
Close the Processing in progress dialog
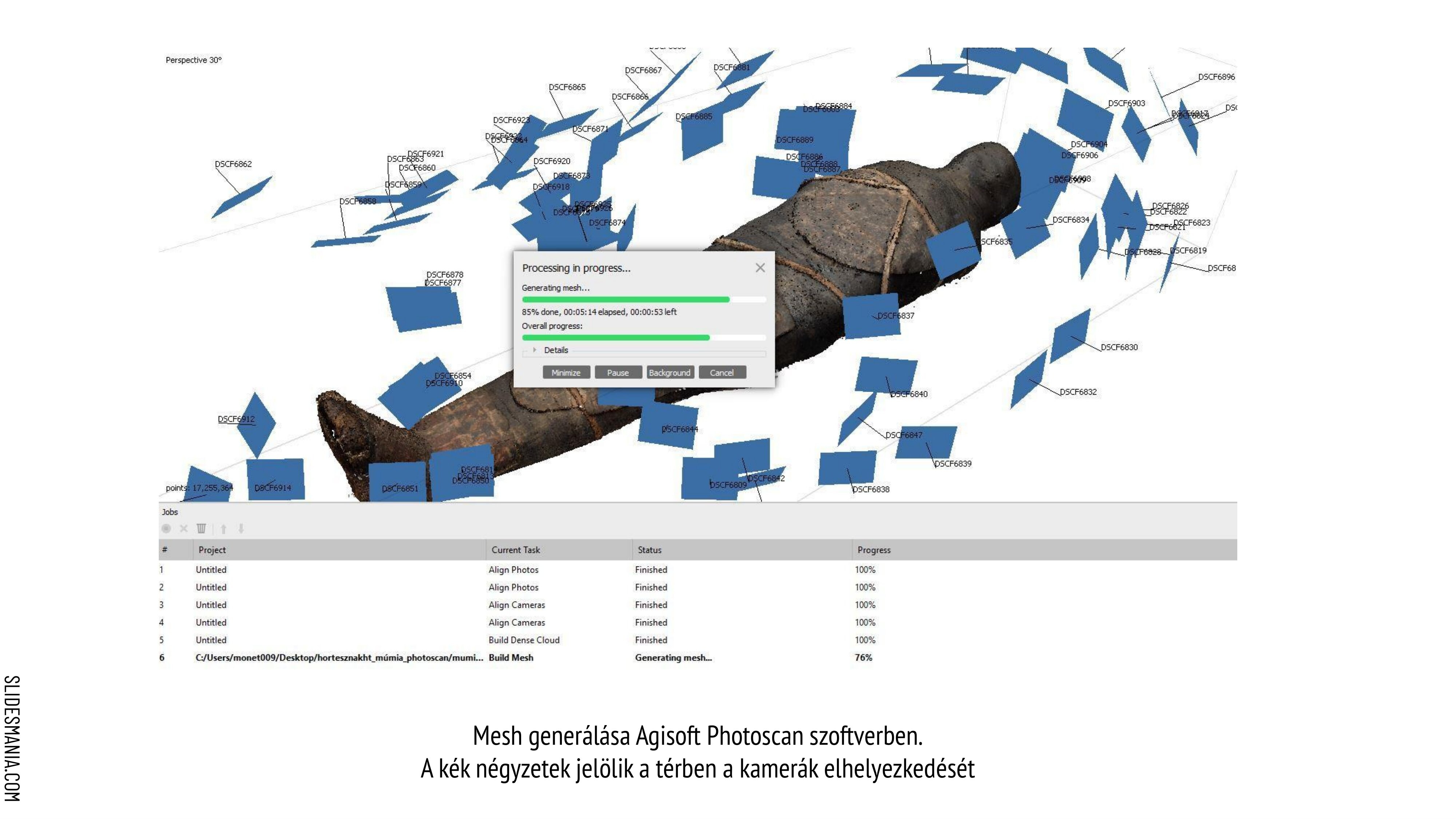pos(760,268)
